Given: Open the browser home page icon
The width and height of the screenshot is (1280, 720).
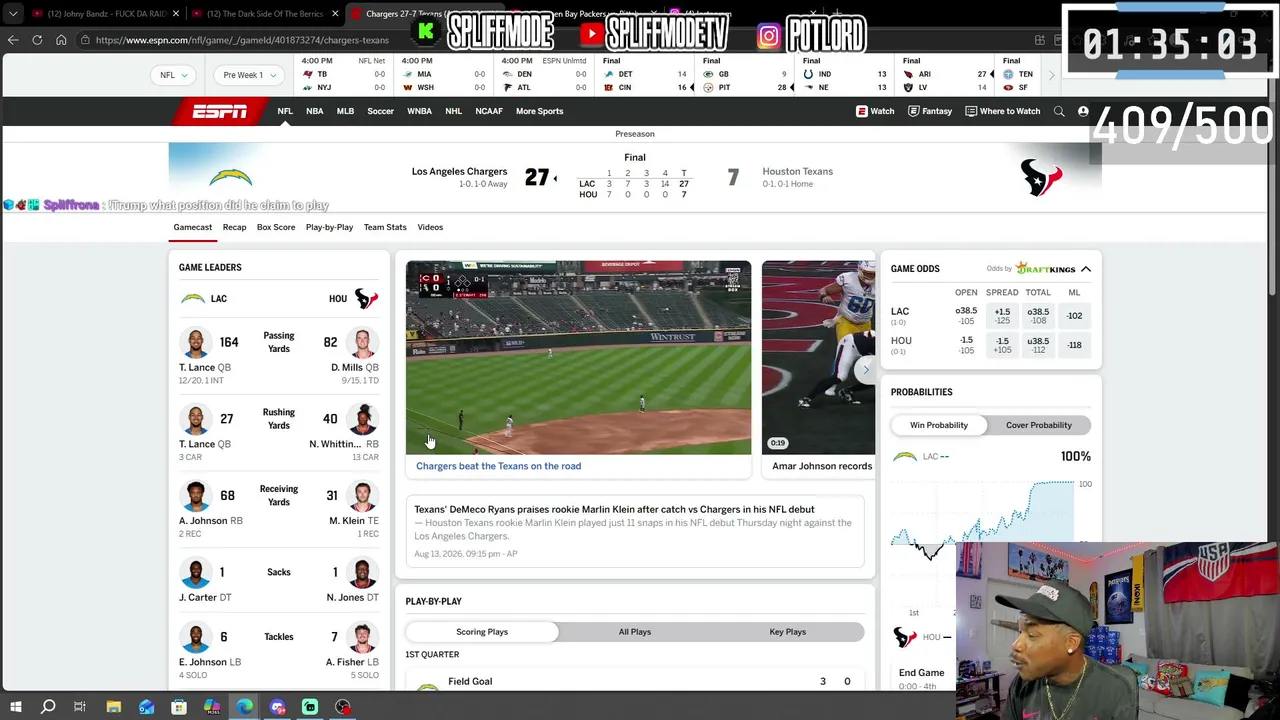Looking at the screenshot, I should click(x=61, y=40).
